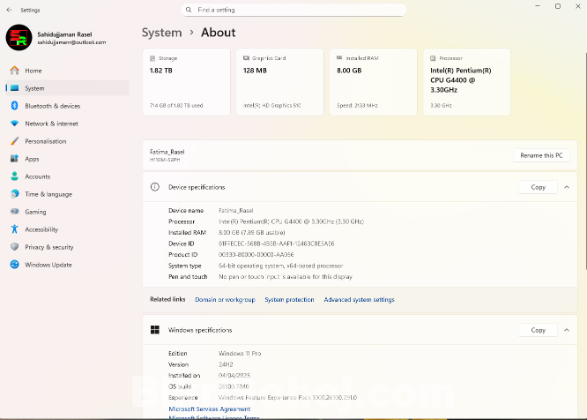The image size is (587, 420).
Task: Open Windows Update page
Action: coord(67,265)
